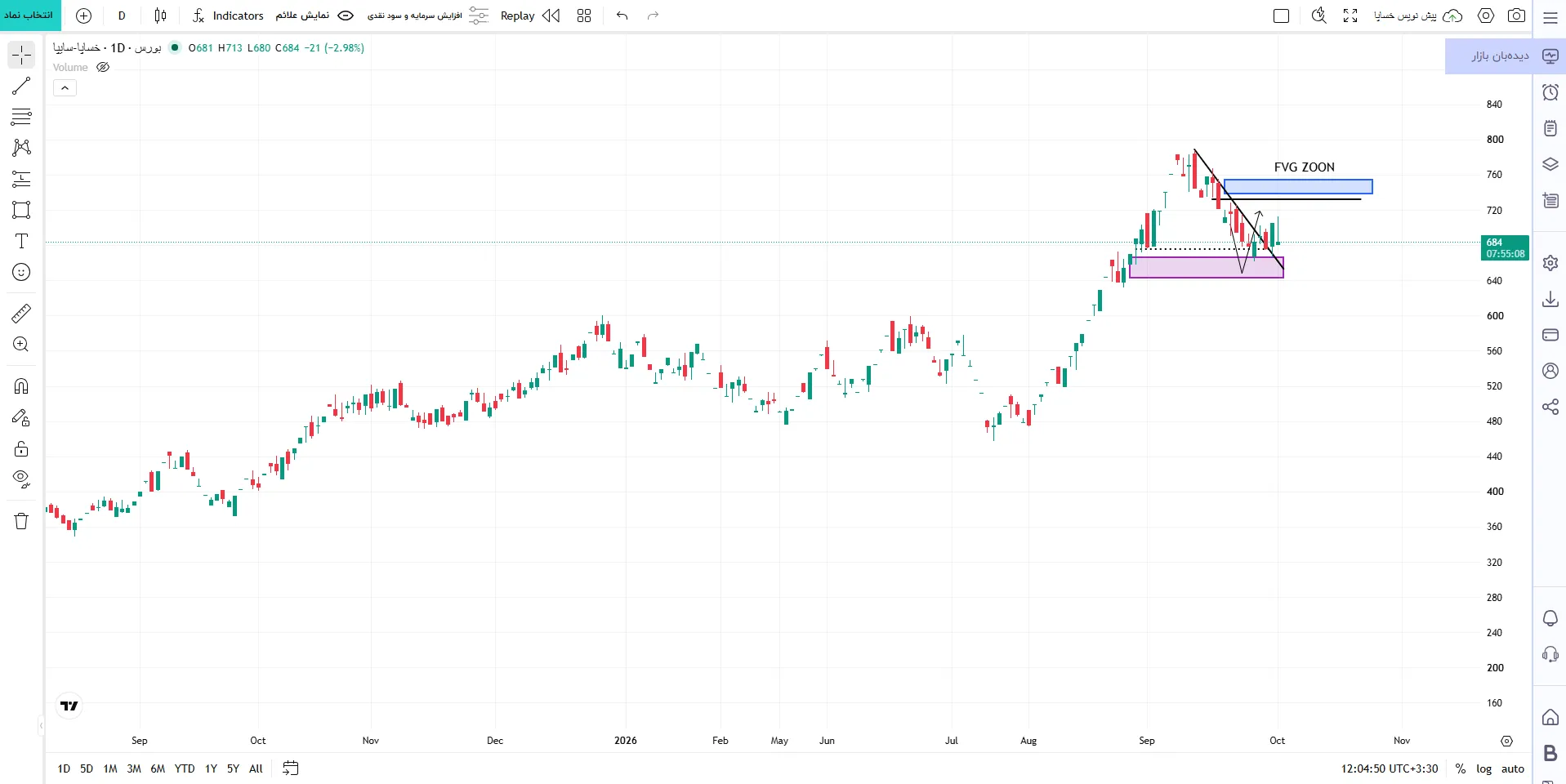Collapse the indicator legend chevron

tap(65, 88)
